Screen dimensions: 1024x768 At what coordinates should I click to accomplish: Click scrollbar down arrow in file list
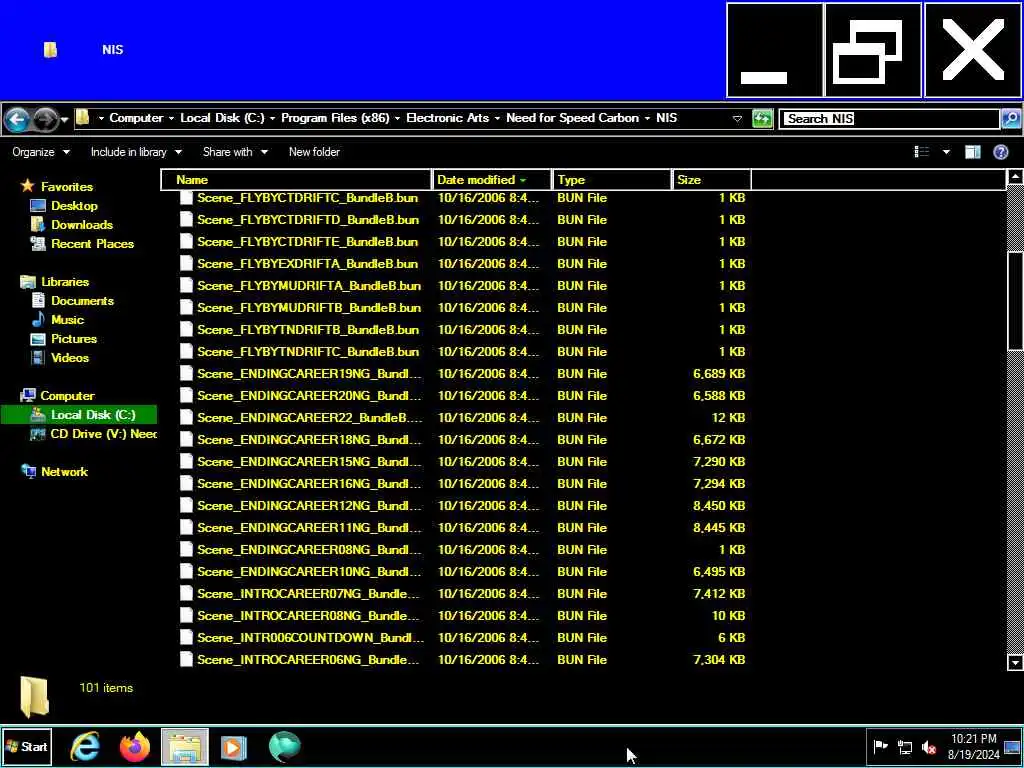coord(1015,662)
